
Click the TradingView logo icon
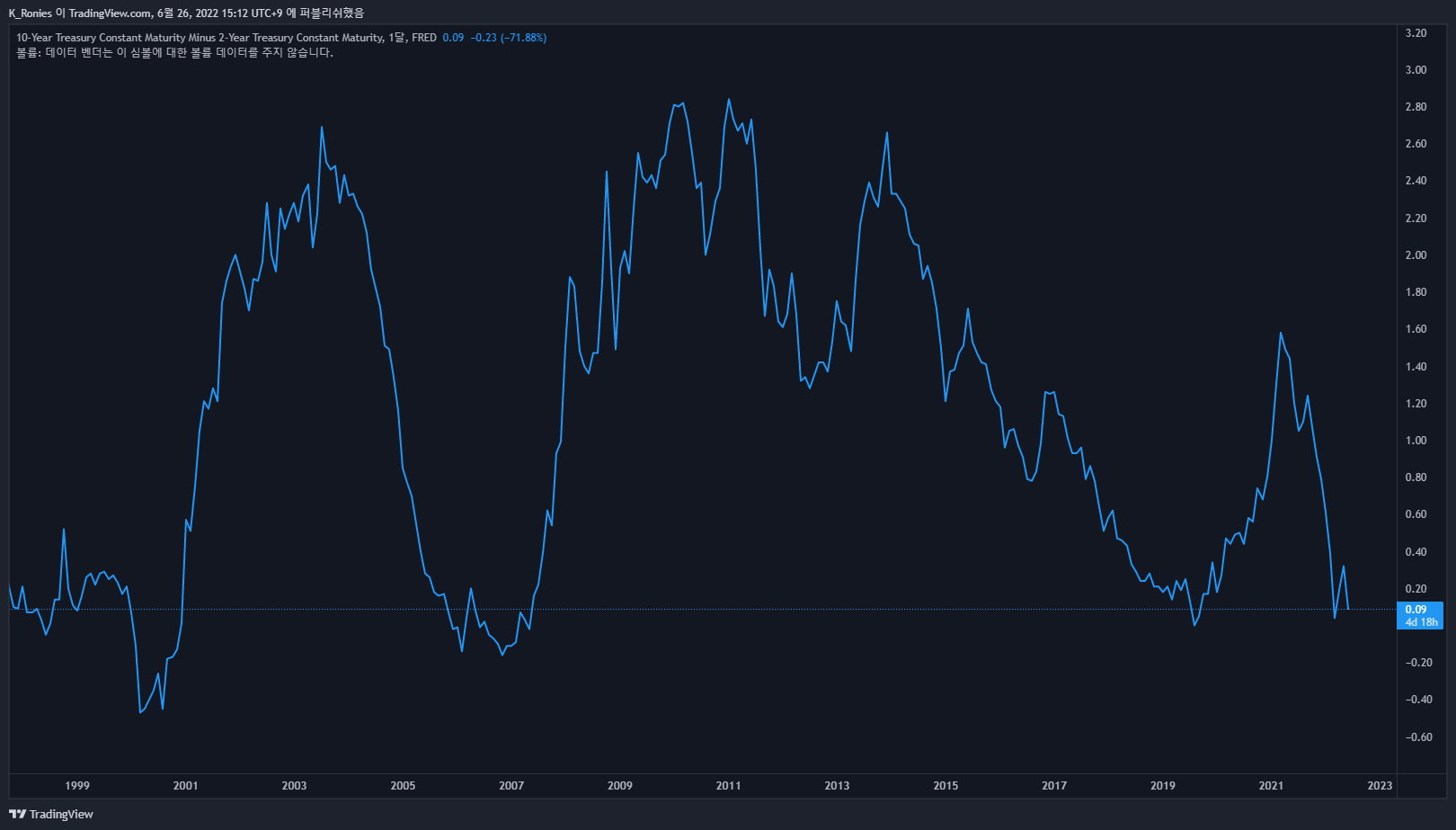click(x=18, y=814)
